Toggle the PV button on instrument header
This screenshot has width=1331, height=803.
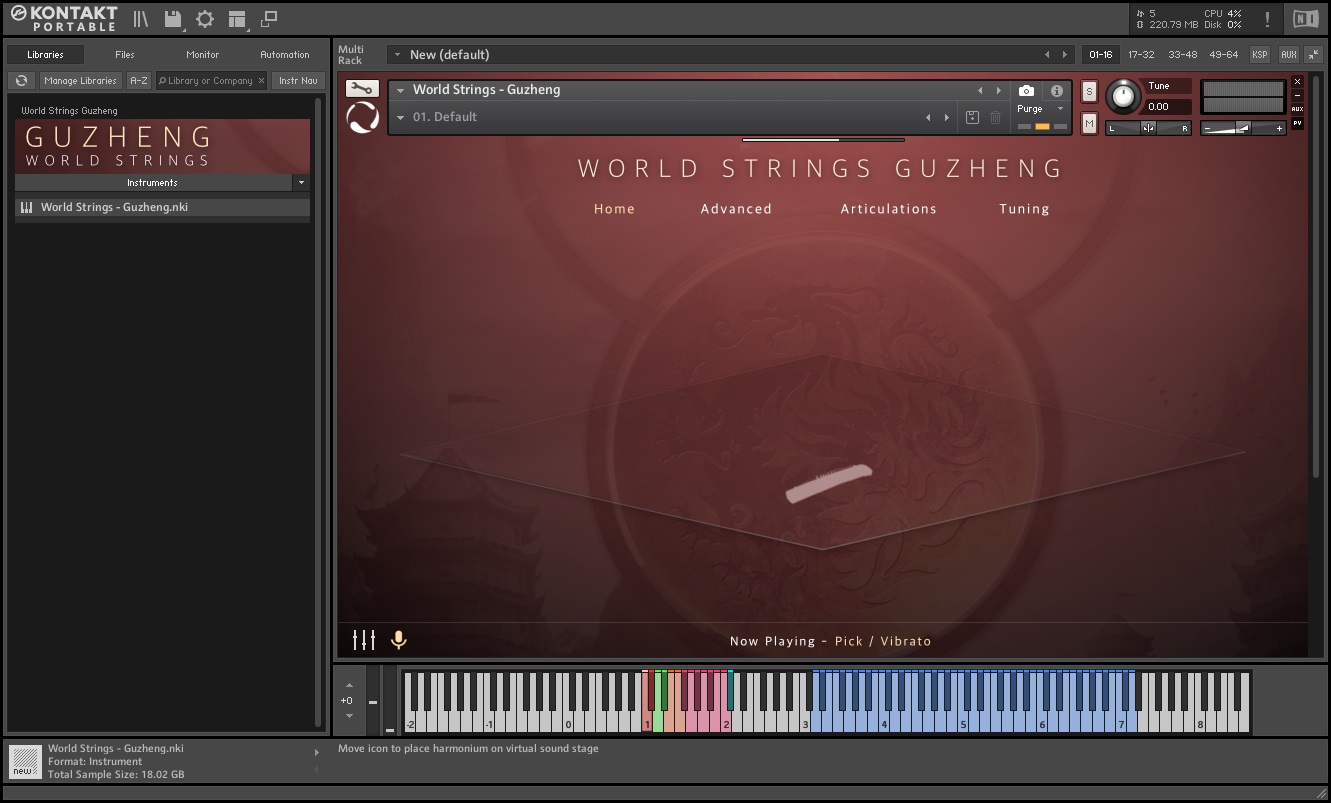coord(1298,123)
